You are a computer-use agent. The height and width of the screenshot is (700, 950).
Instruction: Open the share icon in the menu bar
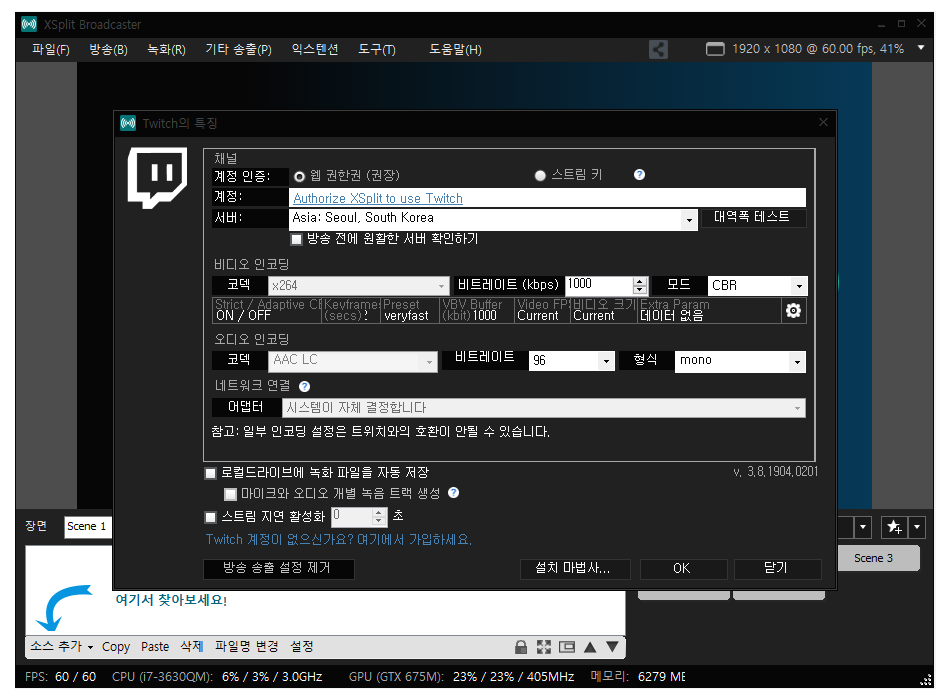click(658, 49)
